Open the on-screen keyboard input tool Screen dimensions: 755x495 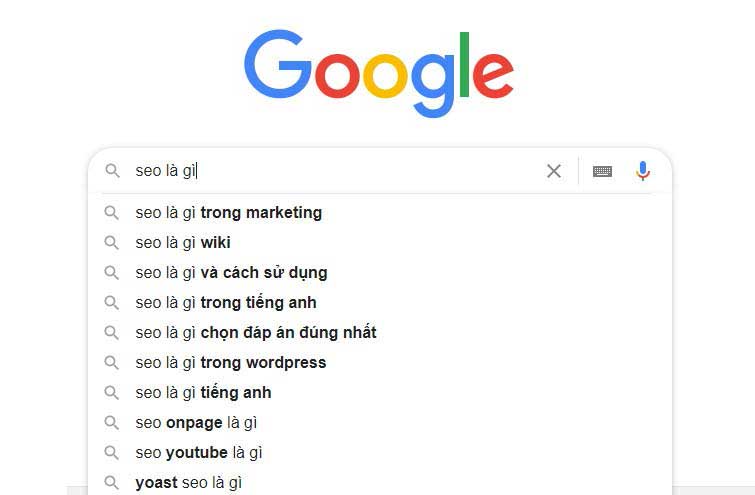(602, 171)
